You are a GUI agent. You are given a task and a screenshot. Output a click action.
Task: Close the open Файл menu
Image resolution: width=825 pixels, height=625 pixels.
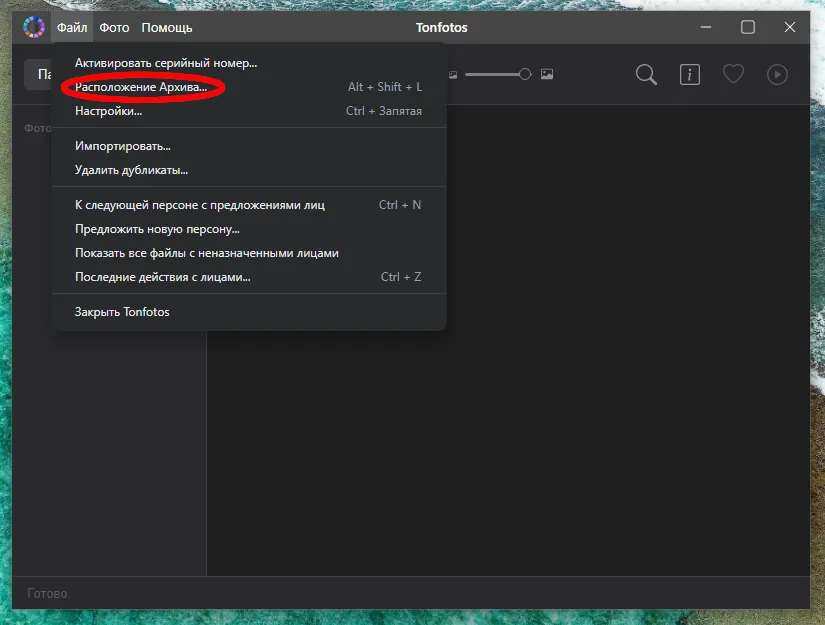click(71, 27)
